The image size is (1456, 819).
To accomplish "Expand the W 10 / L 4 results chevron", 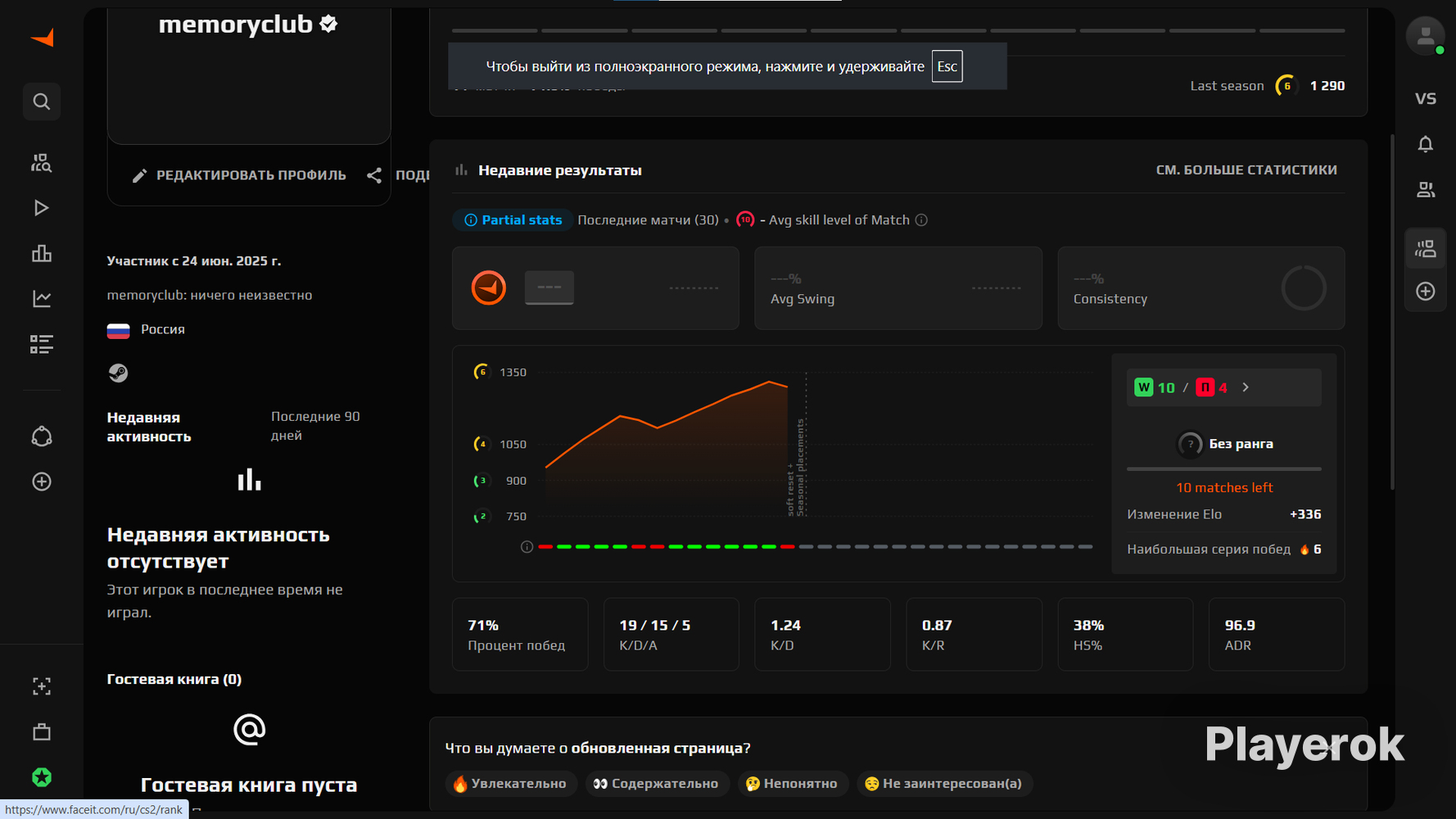I will click(x=1246, y=387).
